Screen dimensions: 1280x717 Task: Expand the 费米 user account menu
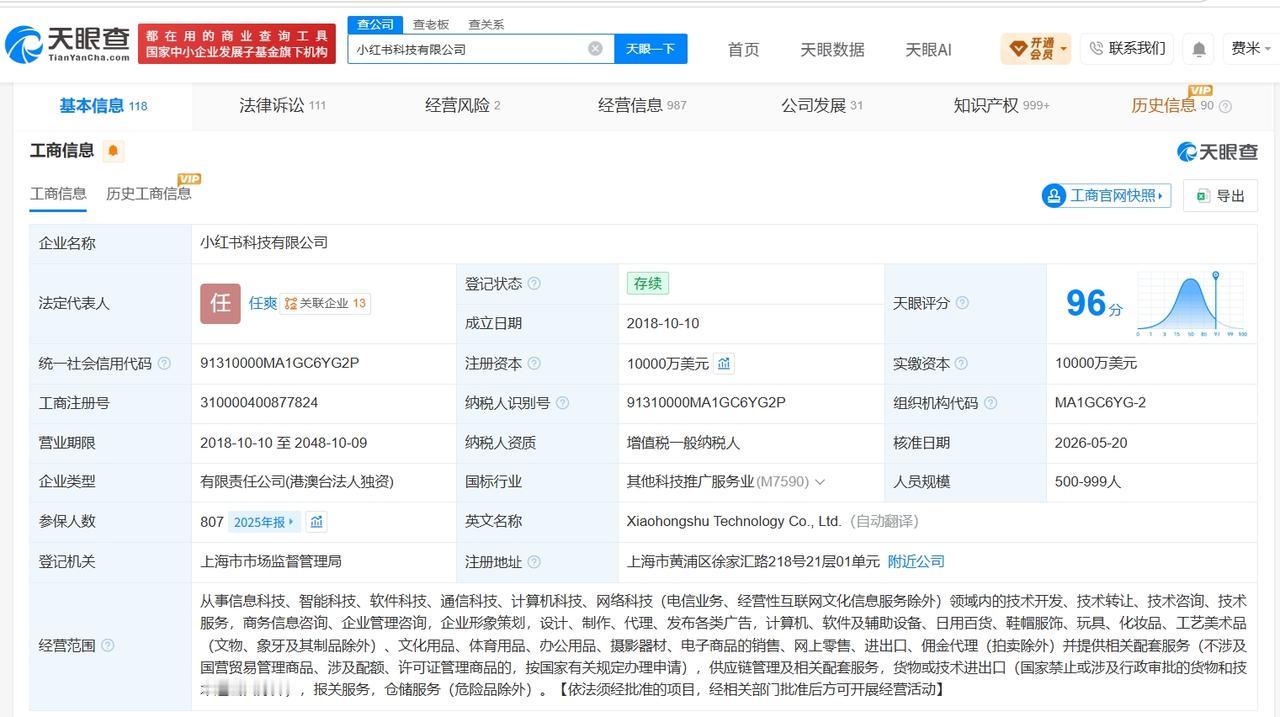coord(1250,48)
